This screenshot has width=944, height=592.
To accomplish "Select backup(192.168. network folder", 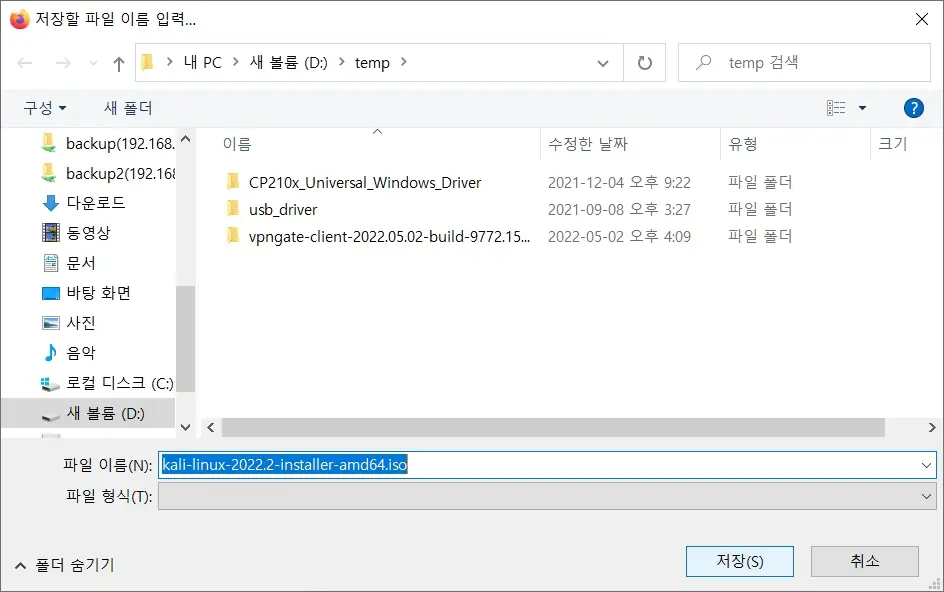I will tap(108, 143).
